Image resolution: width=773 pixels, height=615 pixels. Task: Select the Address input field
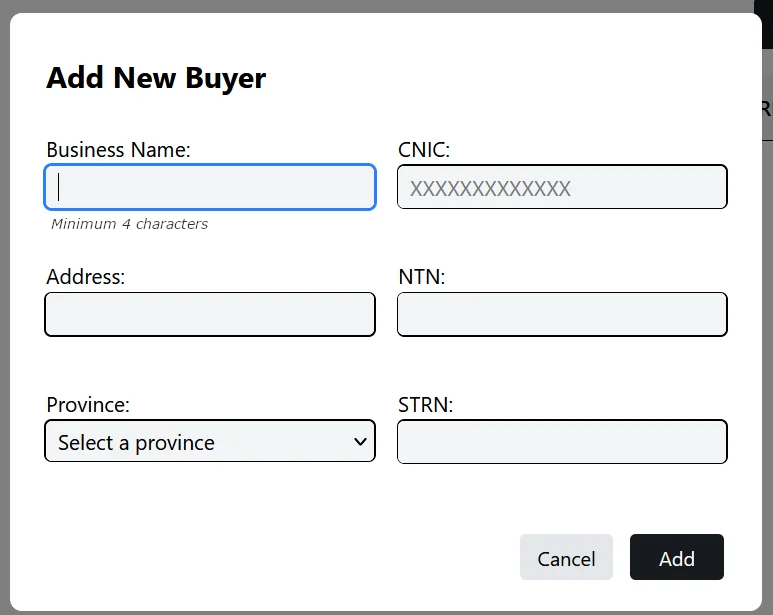click(210, 314)
